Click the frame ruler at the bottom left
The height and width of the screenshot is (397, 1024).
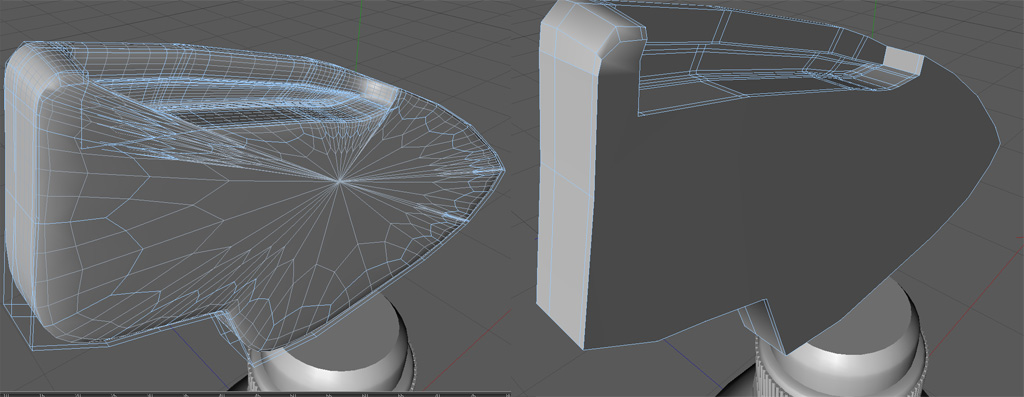click(255, 394)
